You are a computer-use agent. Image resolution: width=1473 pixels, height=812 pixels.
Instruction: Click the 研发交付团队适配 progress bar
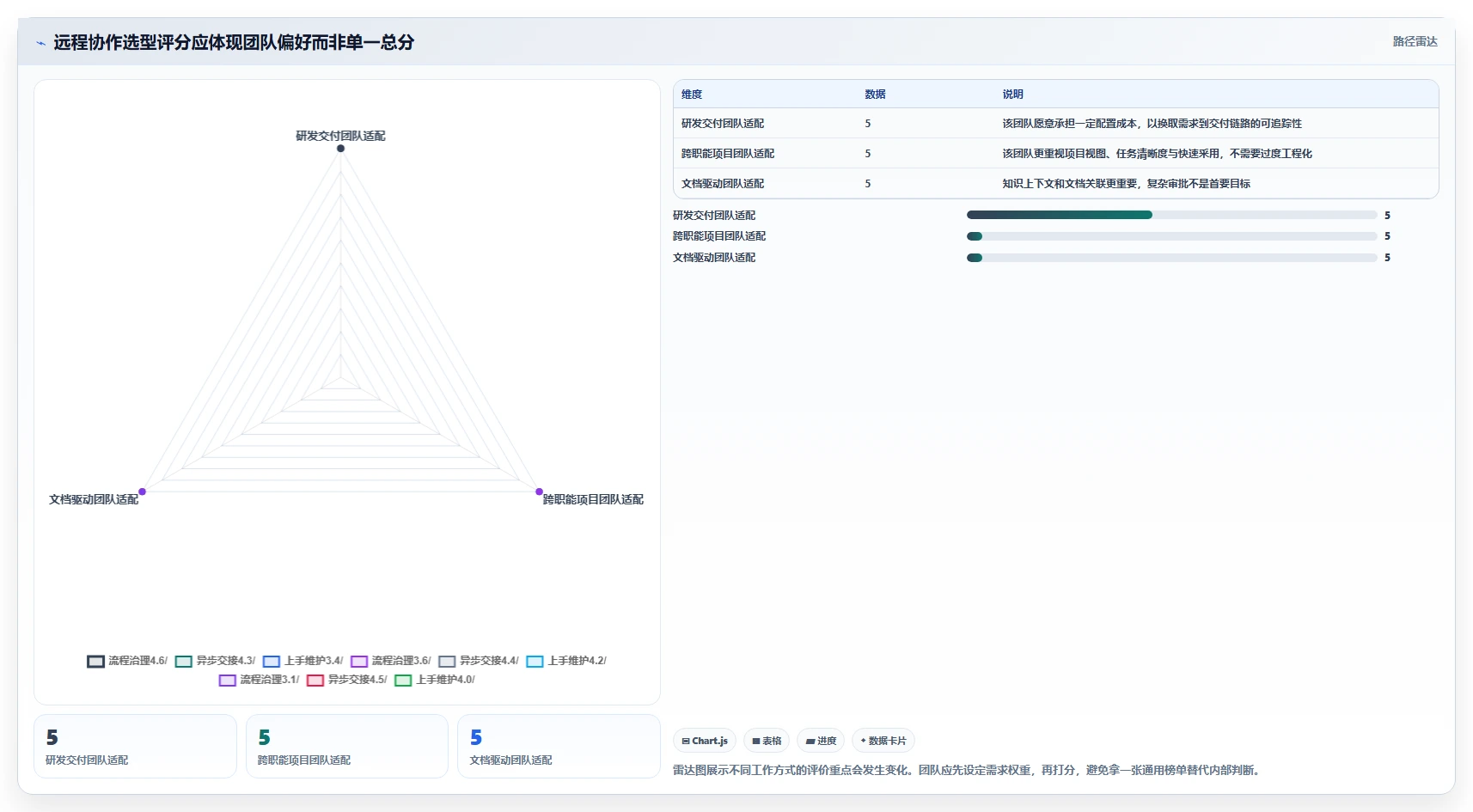pos(1172,215)
